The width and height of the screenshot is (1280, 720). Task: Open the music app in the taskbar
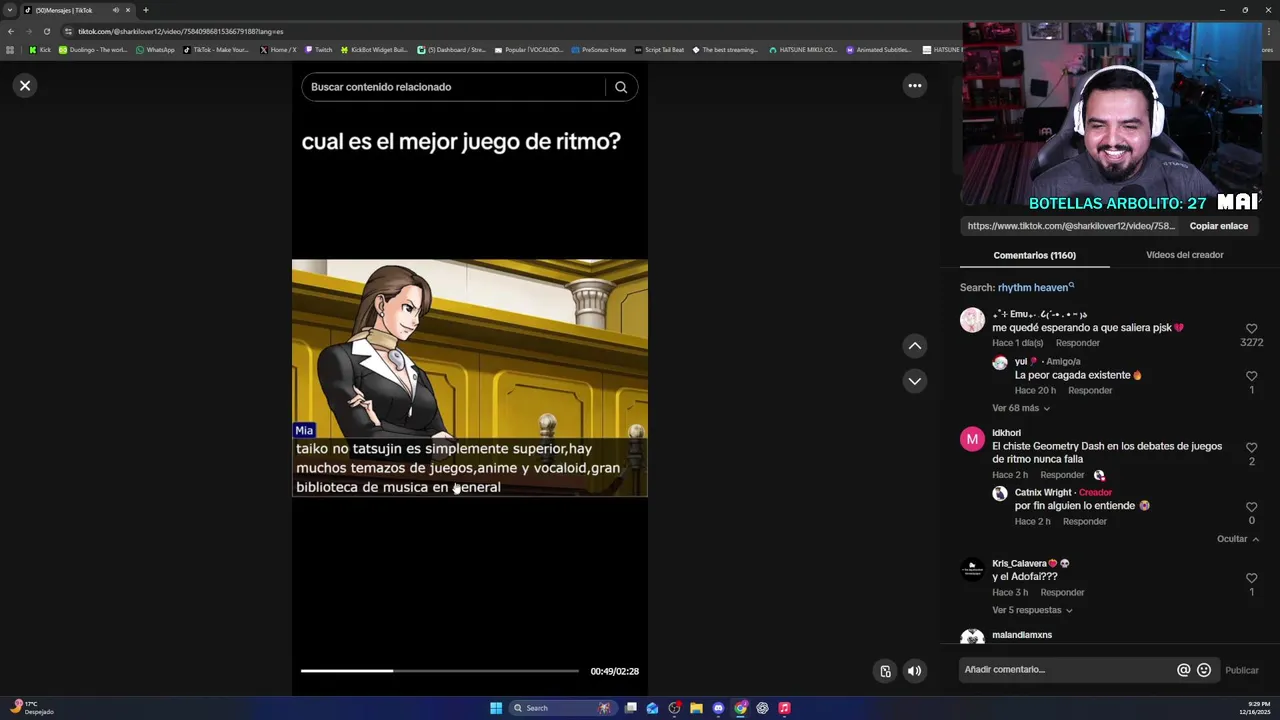pos(784,708)
